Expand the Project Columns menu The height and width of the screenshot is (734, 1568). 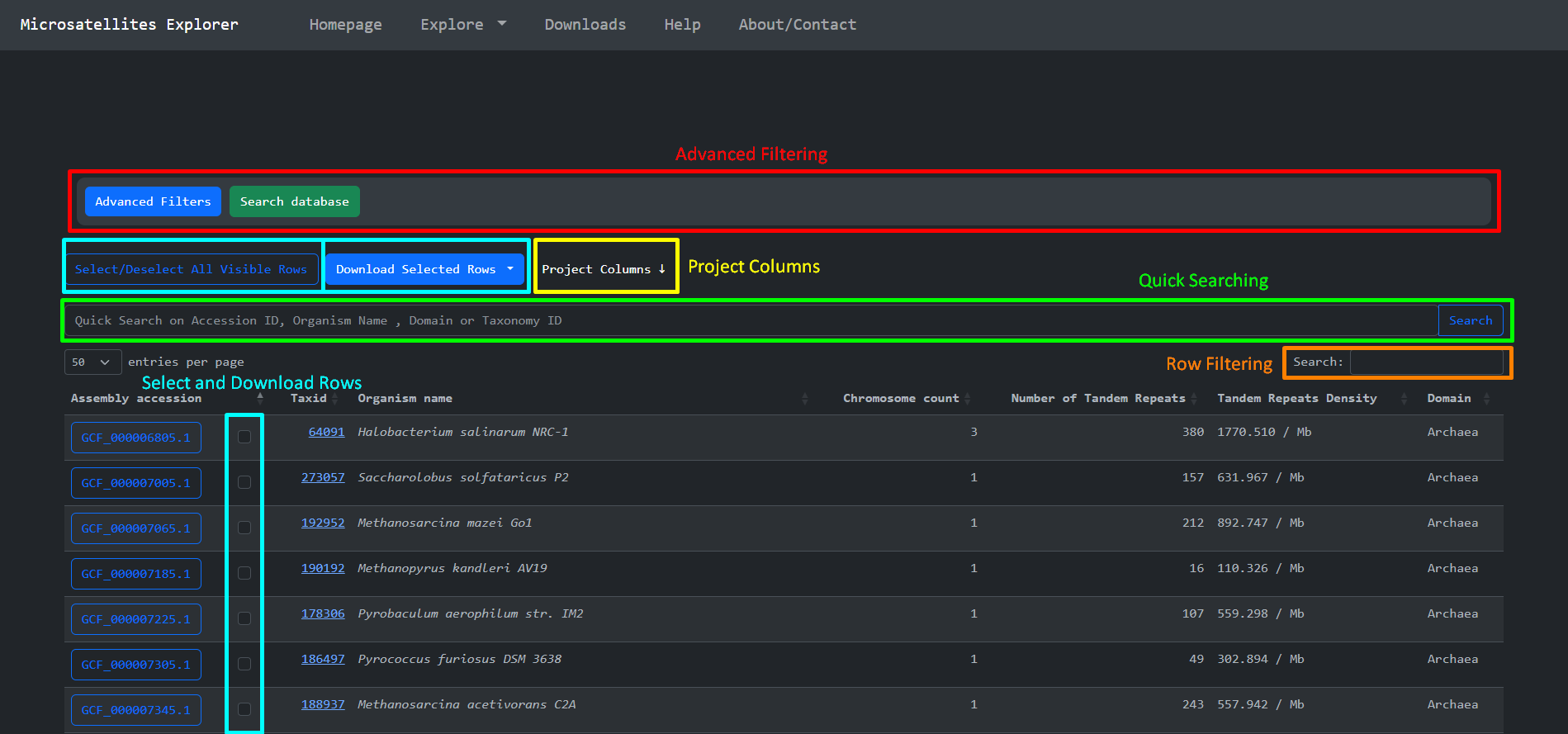tap(604, 270)
